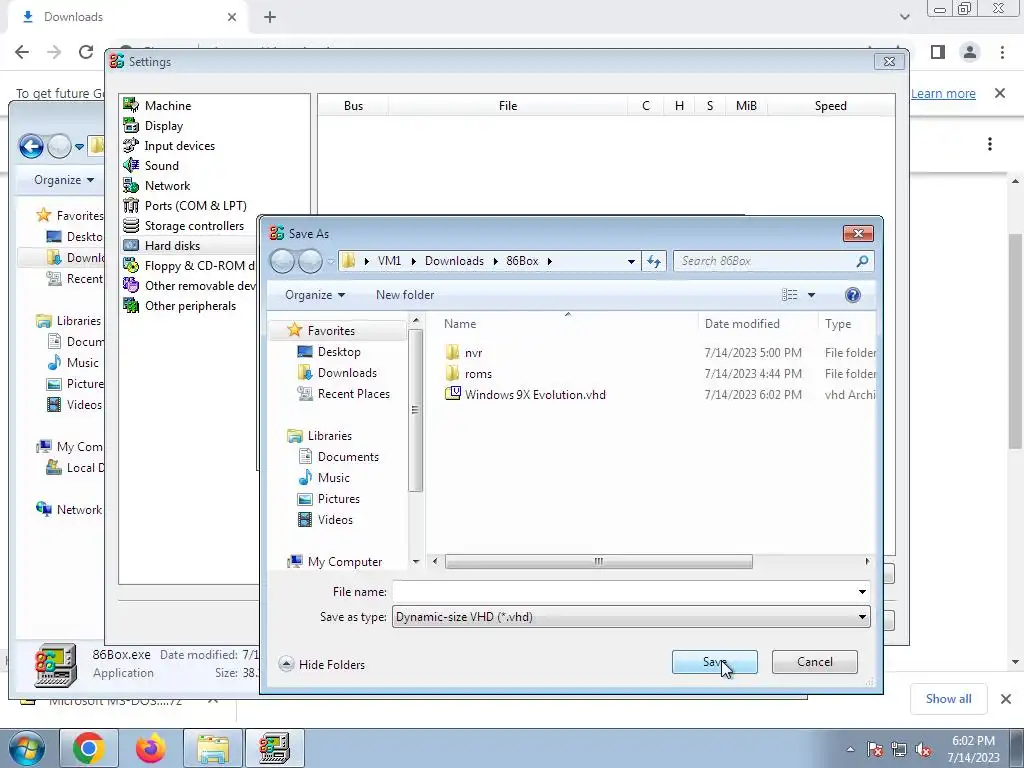This screenshot has width=1024, height=768.
Task: Open Chrome three-dot menu
Action: tap(1002, 52)
